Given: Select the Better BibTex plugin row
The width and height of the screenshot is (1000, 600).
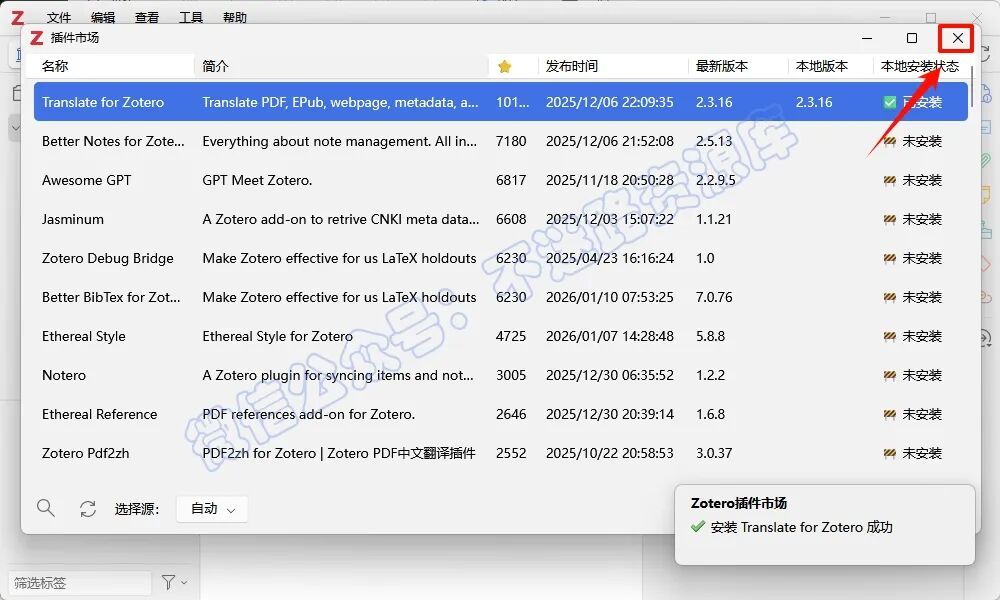Looking at the screenshot, I should [x=501, y=297].
